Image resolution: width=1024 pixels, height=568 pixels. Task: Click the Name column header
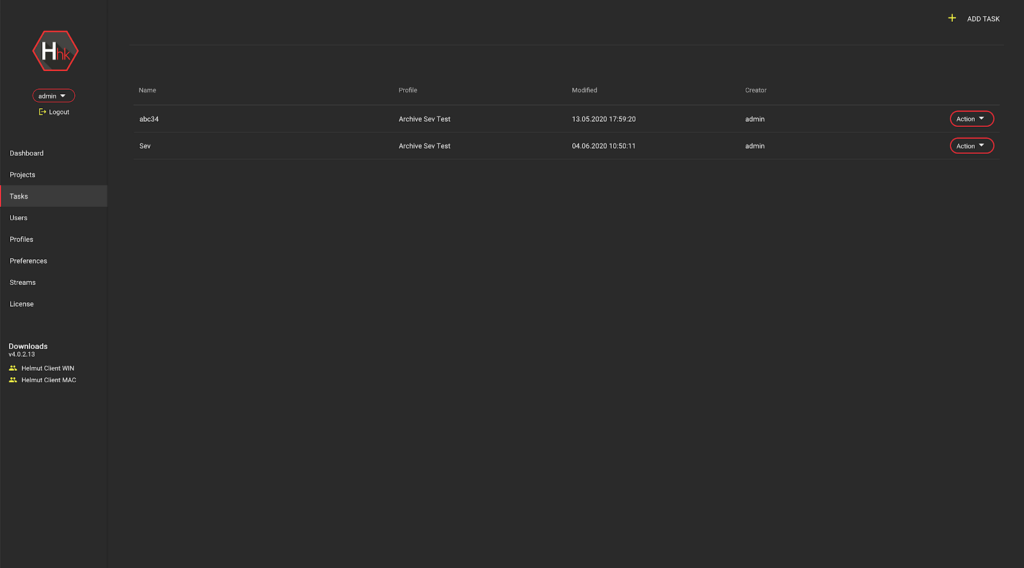(148, 90)
